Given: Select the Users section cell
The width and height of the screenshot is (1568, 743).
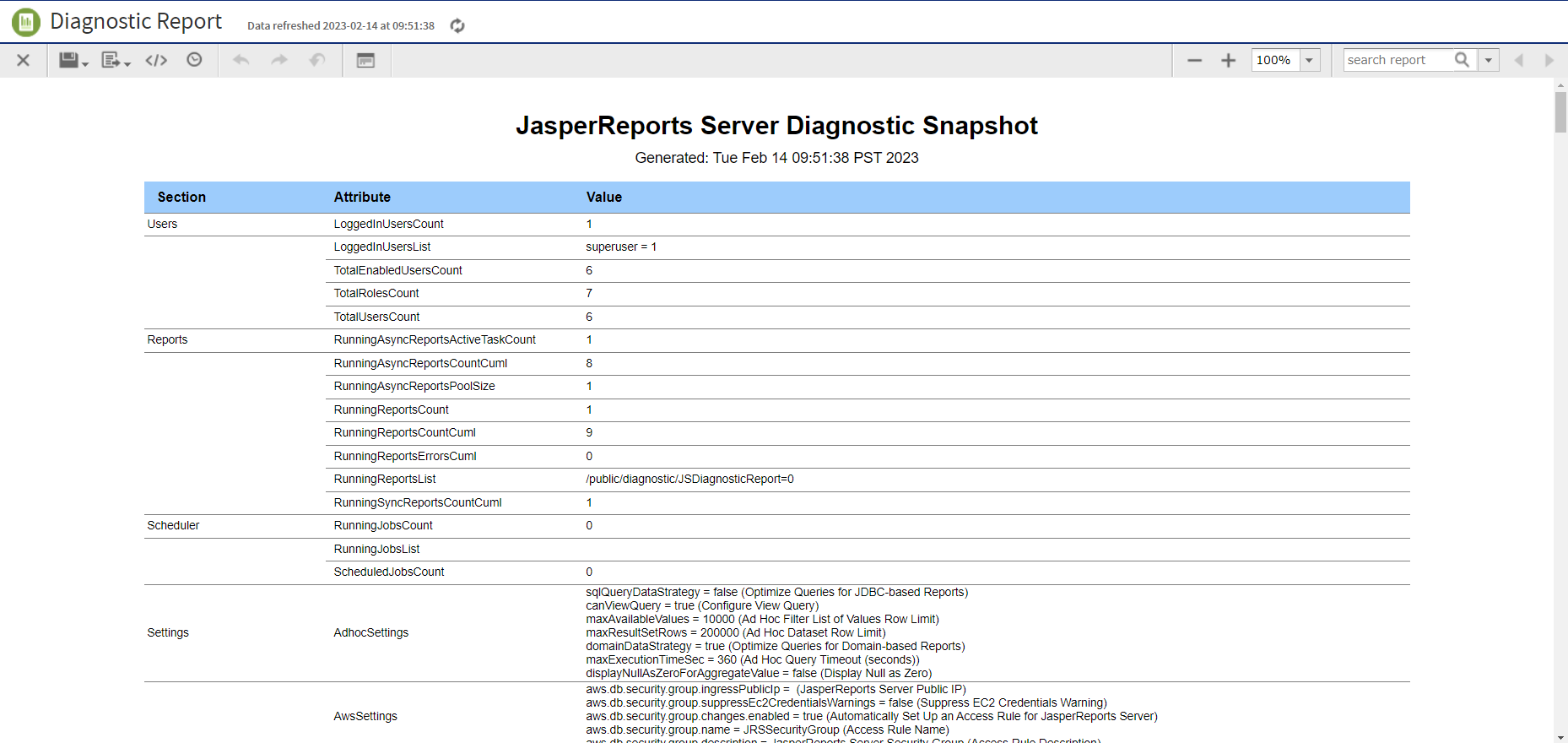Looking at the screenshot, I should (x=162, y=224).
